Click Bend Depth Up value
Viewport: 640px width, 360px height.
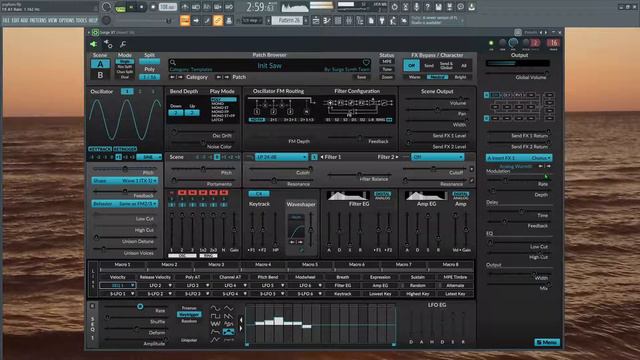click(192, 113)
